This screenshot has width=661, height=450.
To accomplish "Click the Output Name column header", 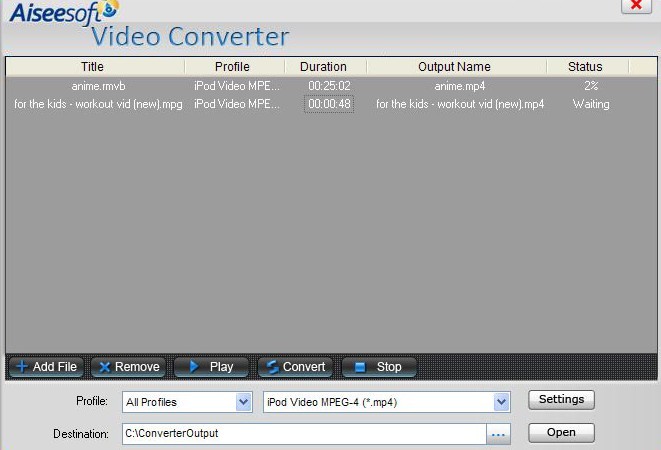I will [457, 67].
